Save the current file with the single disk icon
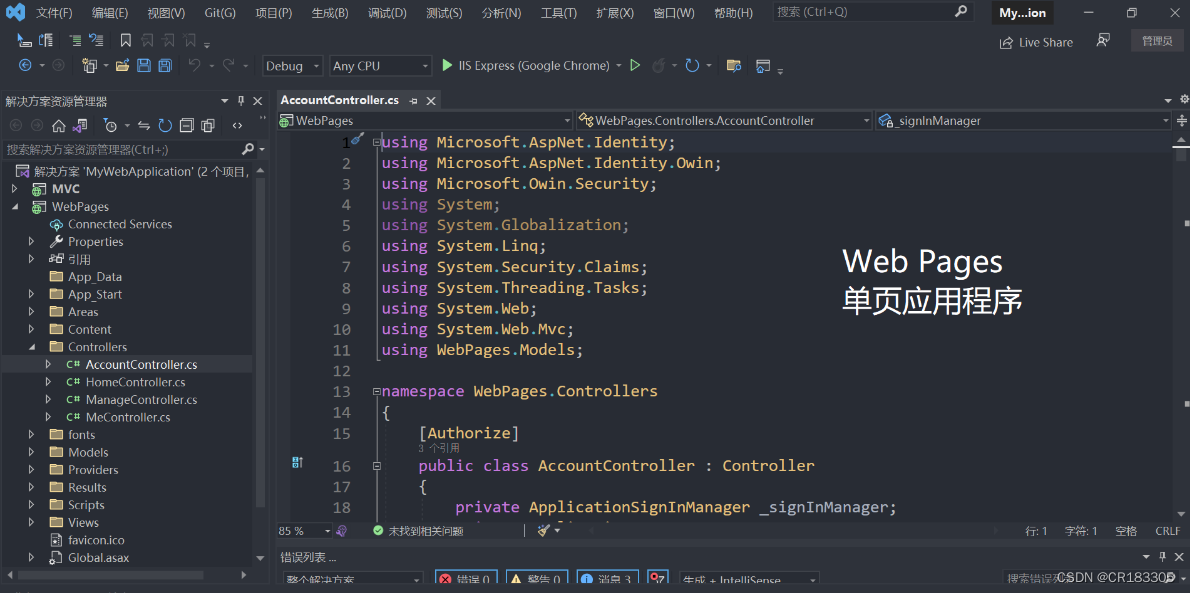Screen dimensions: 1190x593 pyautogui.click(x=143, y=66)
